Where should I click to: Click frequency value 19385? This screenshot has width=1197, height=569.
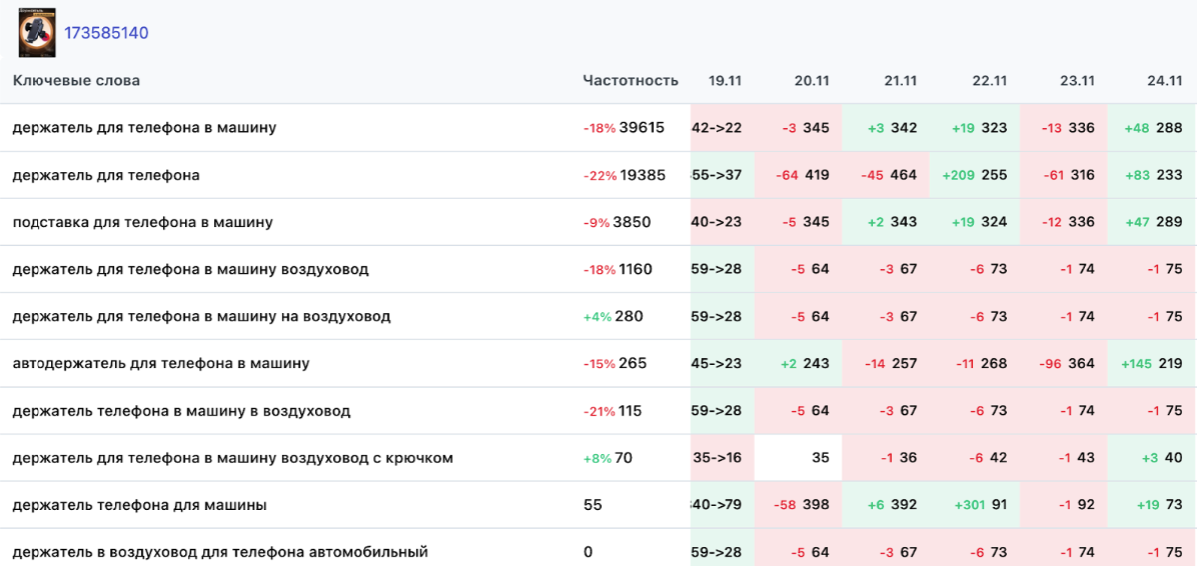tap(643, 175)
